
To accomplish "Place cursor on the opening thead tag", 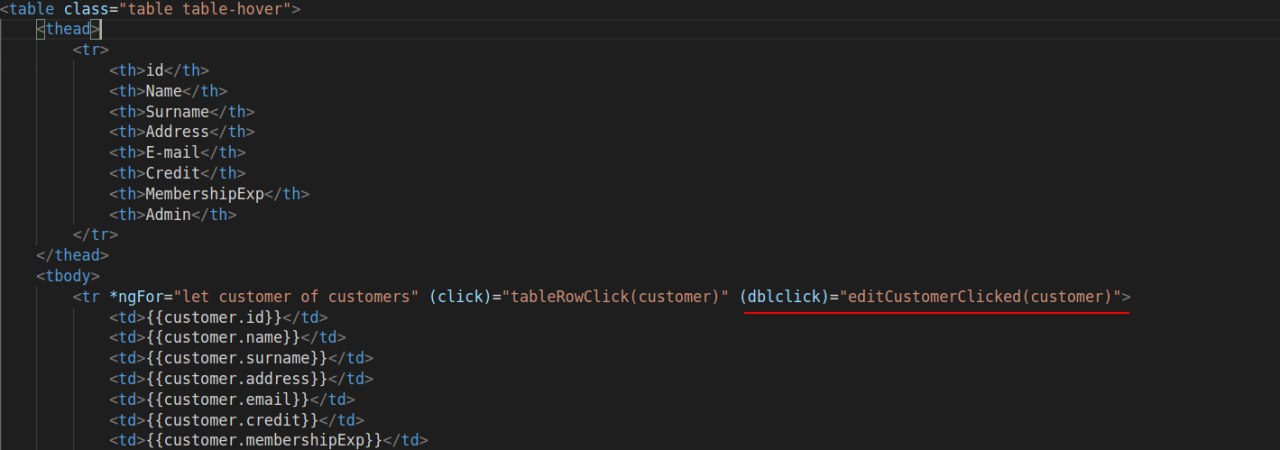I will coord(68,29).
